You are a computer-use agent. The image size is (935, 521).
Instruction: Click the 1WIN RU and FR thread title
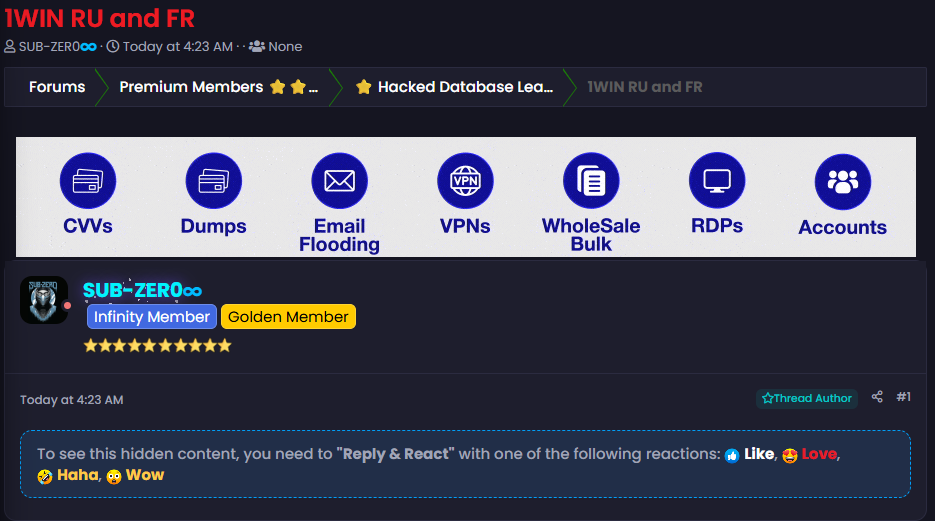click(100, 18)
